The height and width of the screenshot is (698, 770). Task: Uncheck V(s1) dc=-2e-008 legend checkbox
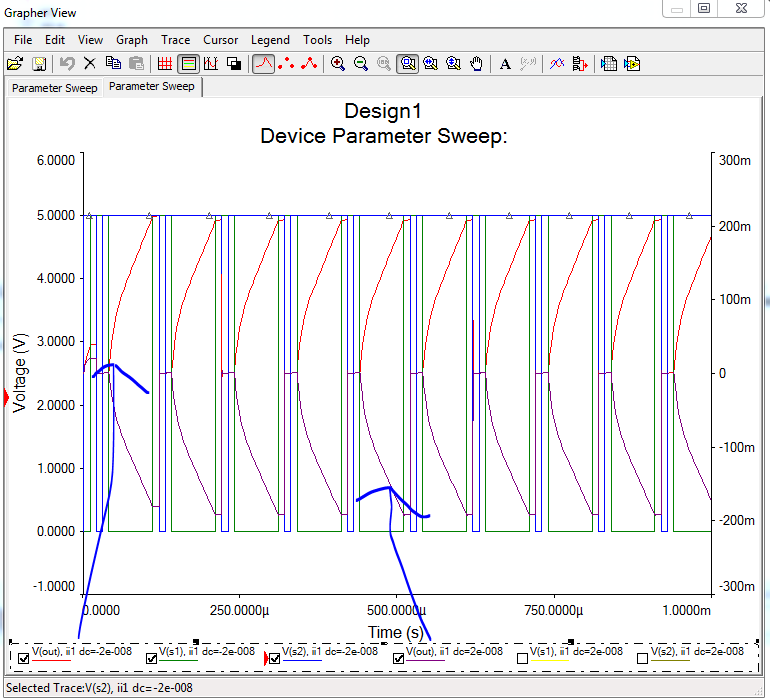152,659
